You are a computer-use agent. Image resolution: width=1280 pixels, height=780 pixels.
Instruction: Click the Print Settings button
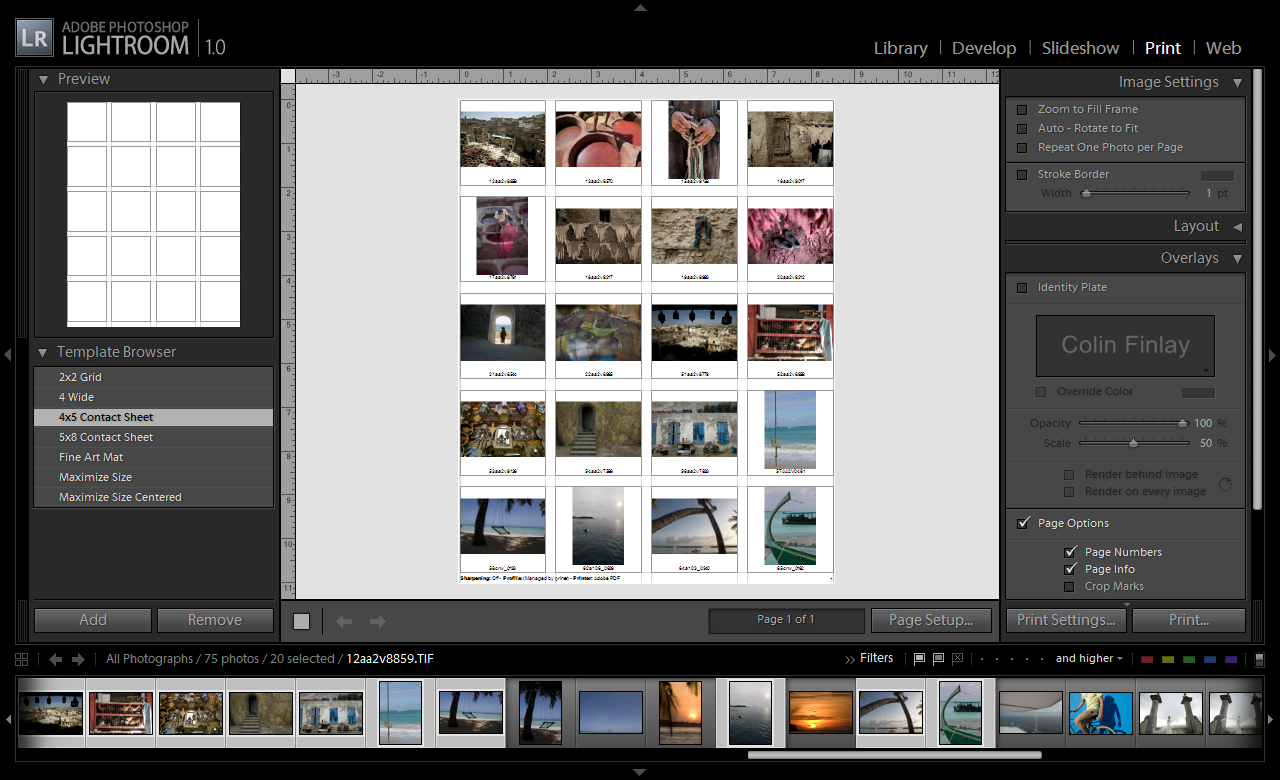(1065, 620)
